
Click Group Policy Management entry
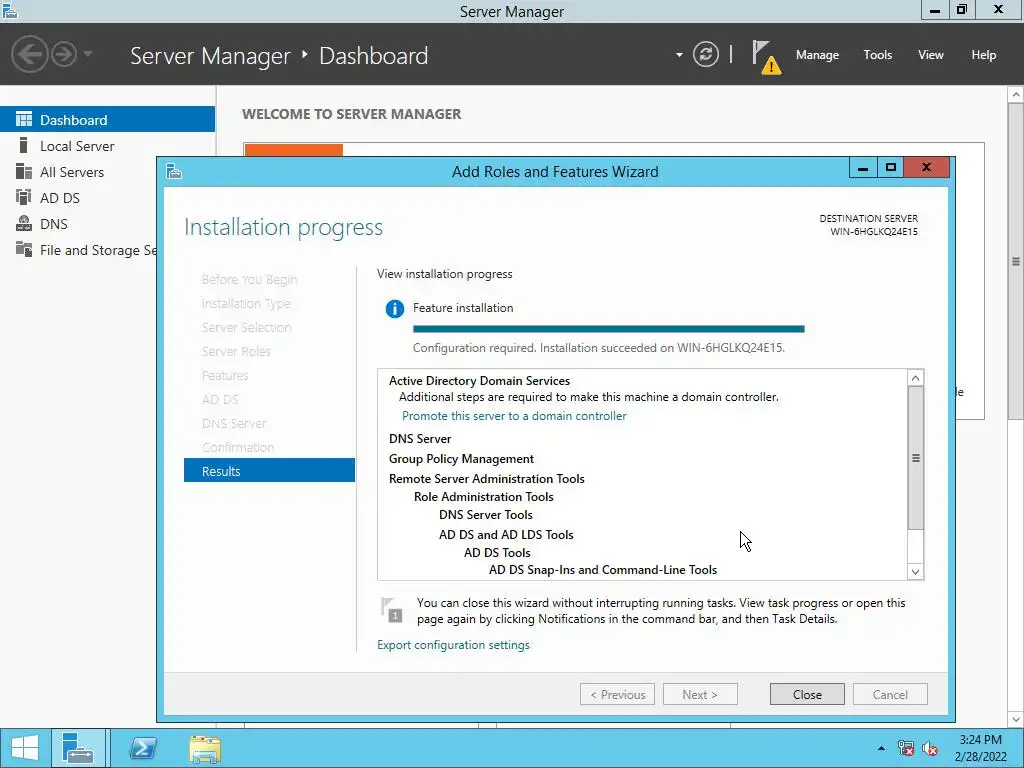pyautogui.click(x=461, y=459)
